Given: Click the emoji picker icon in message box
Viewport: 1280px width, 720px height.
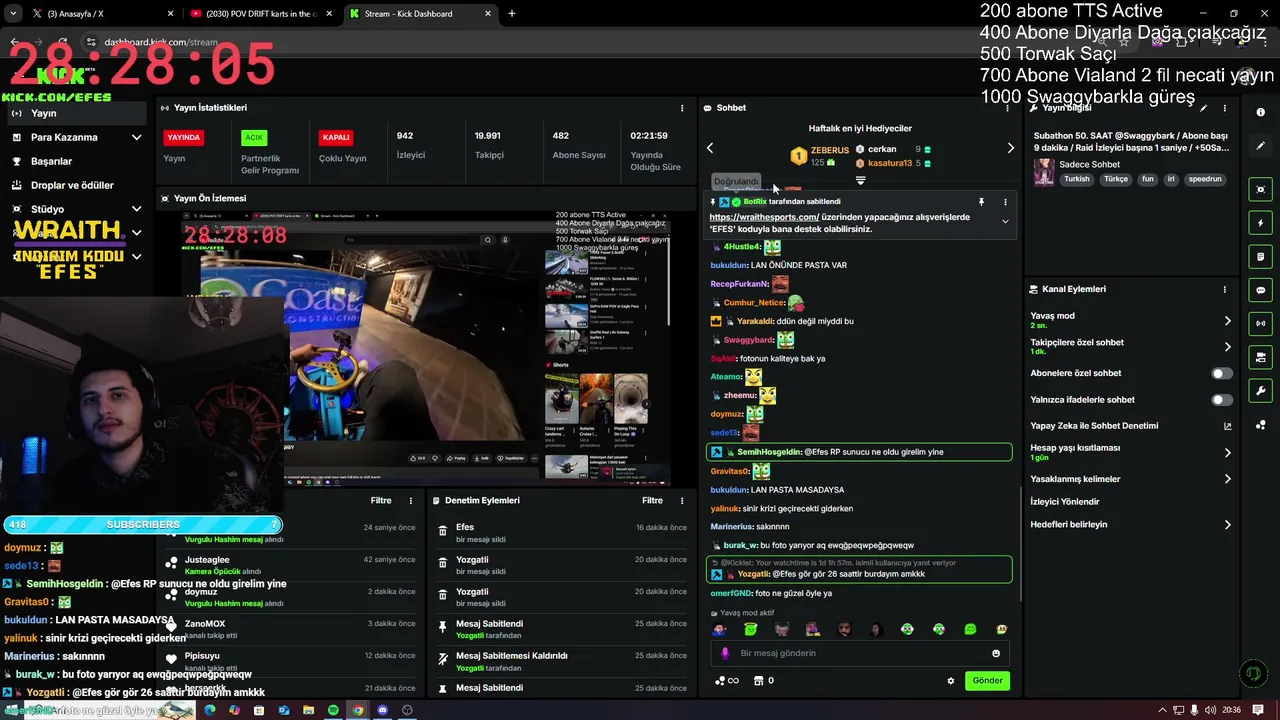Looking at the screenshot, I should [996, 653].
